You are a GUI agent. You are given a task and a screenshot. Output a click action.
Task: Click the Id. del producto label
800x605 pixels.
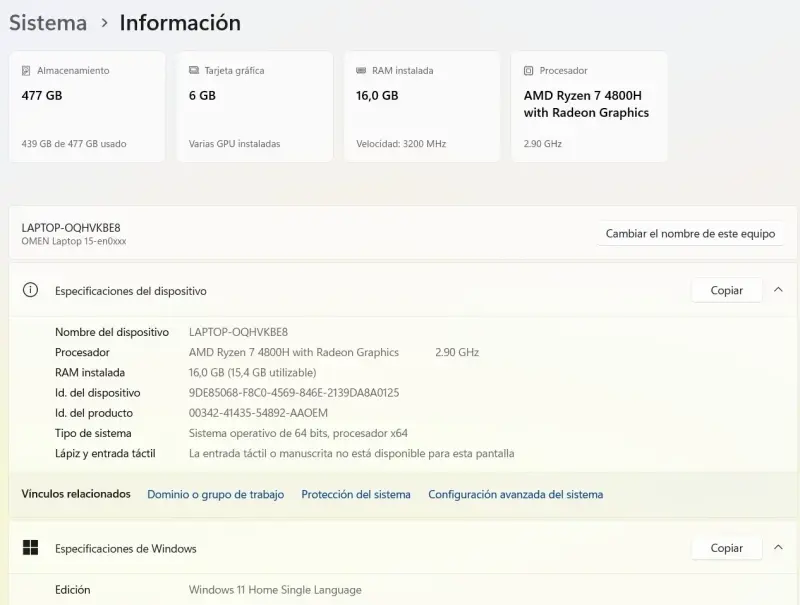click(x=94, y=413)
